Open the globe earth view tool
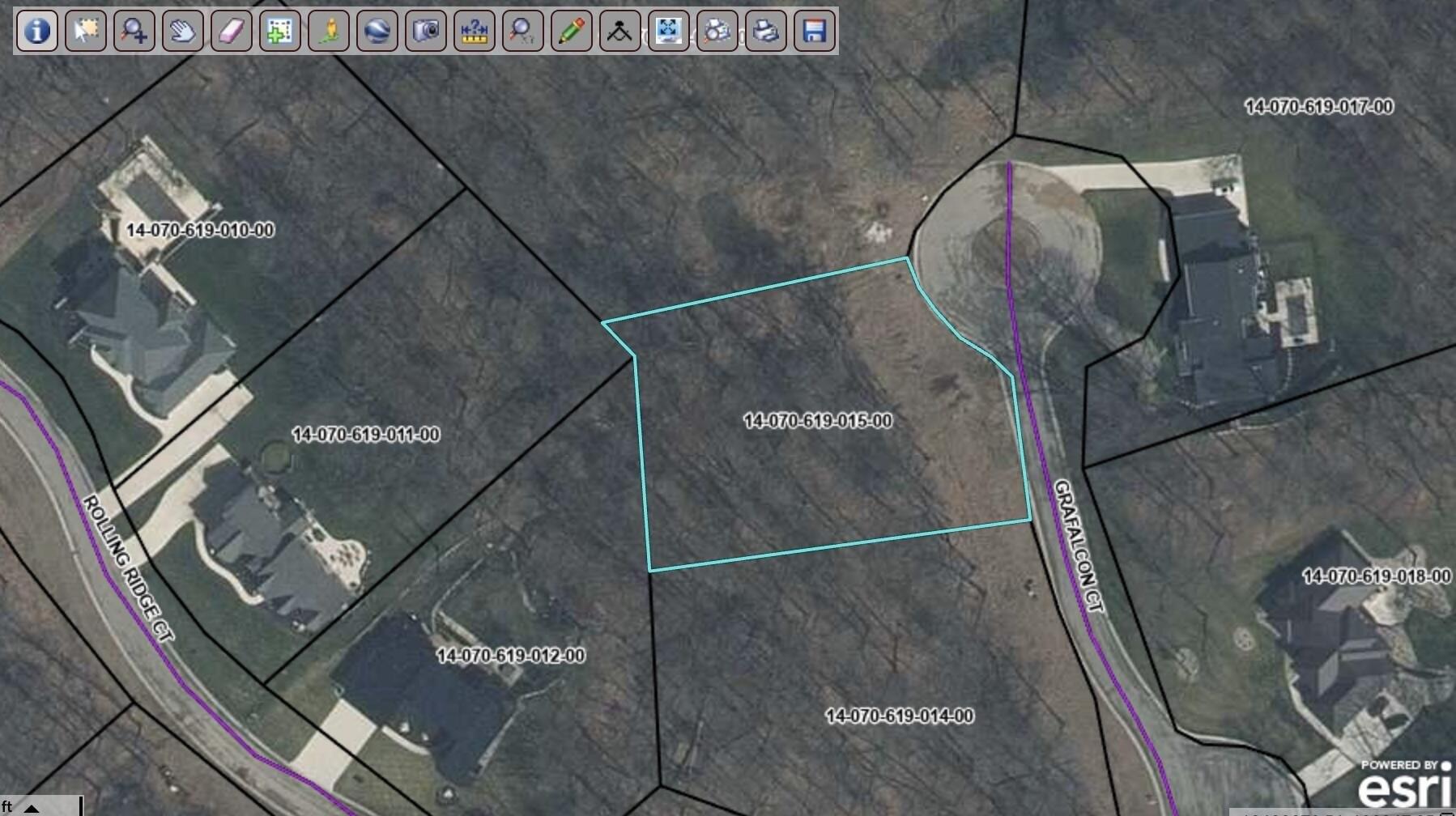 pyautogui.click(x=377, y=31)
